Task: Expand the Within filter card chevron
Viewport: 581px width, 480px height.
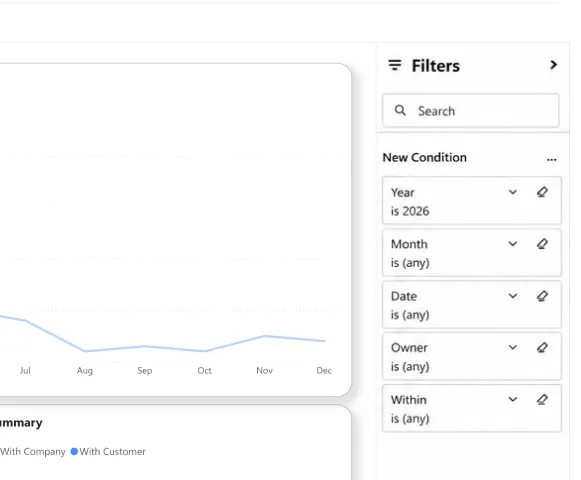Action: (x=513, y=399)
